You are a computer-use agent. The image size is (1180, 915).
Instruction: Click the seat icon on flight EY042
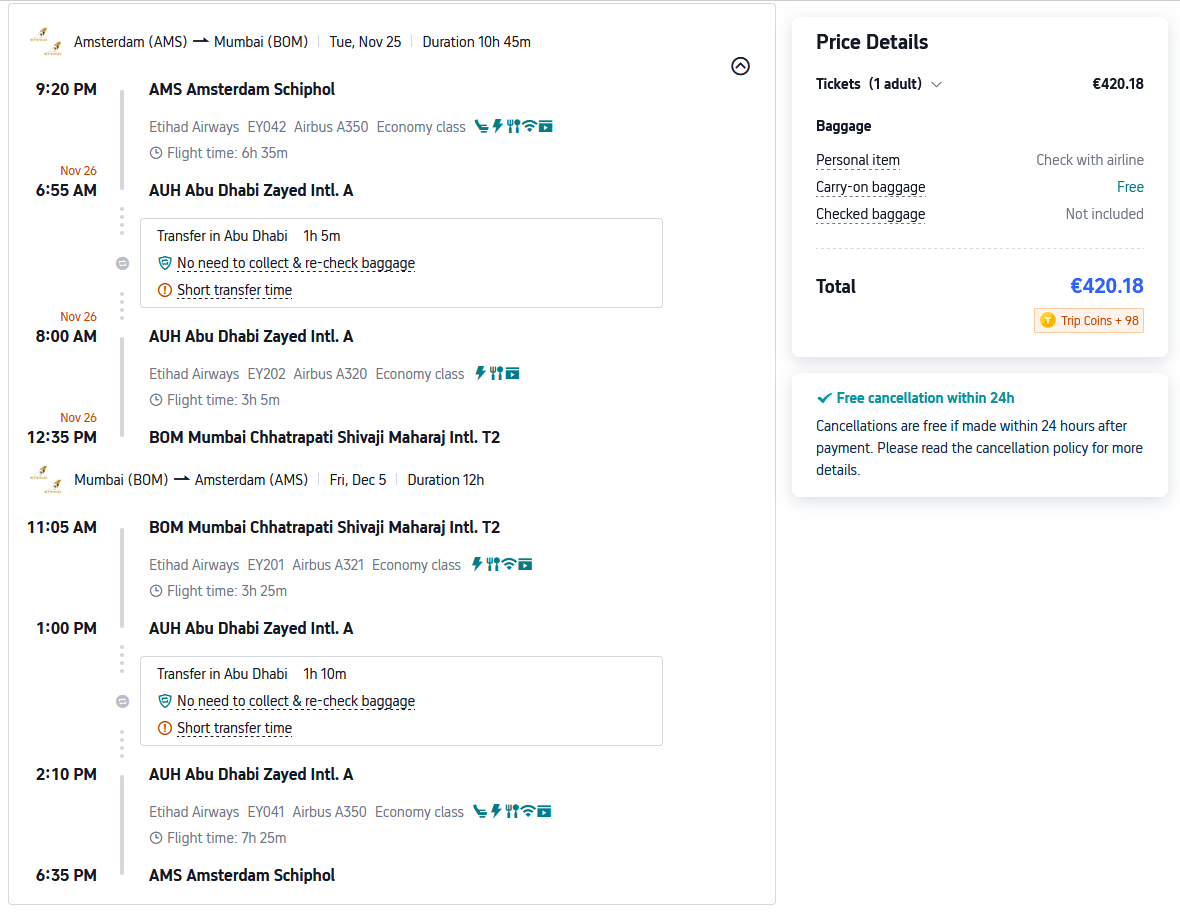coord(481,127)
